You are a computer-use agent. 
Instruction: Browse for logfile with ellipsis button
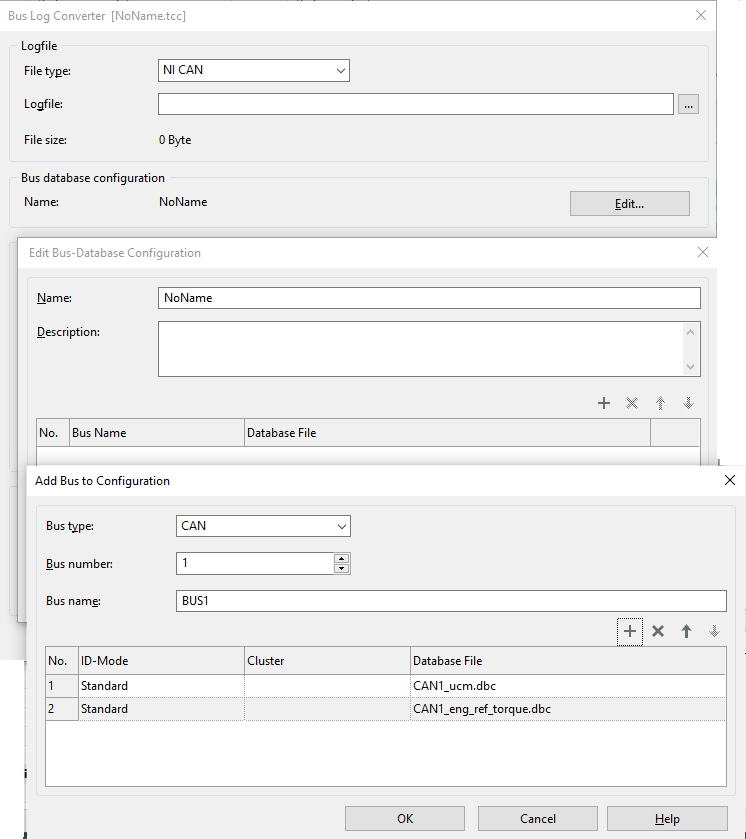tap(688, 104)
